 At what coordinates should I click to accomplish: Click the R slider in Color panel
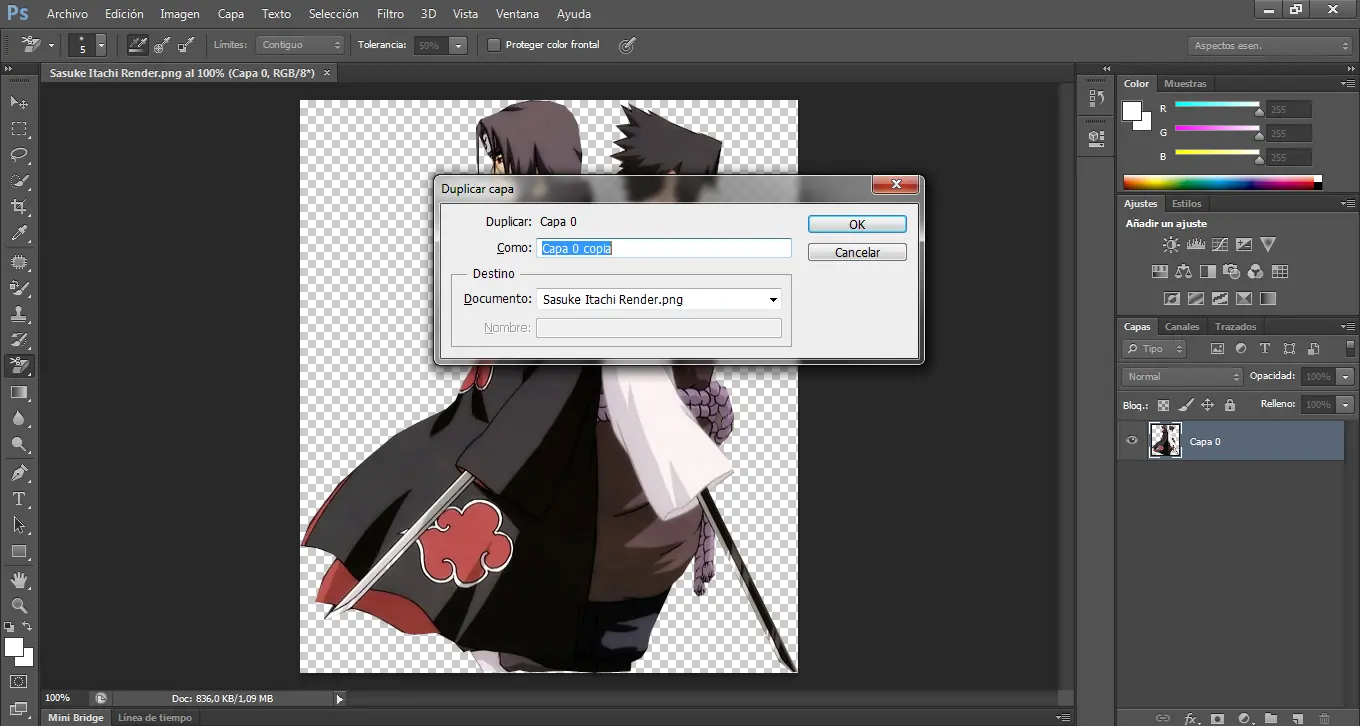tap(1217, 106)
